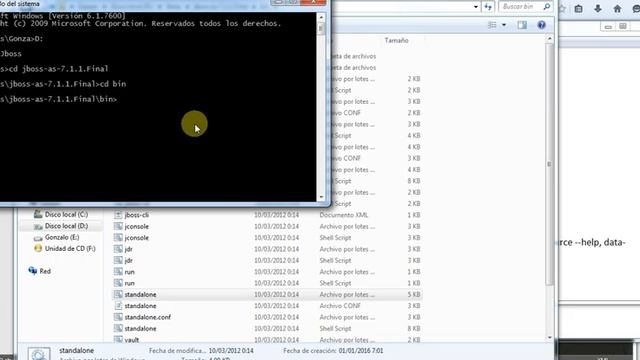640x360 pixels.
Task: Click the icon of standalone.conf batch file
Action: pos(118,317)
